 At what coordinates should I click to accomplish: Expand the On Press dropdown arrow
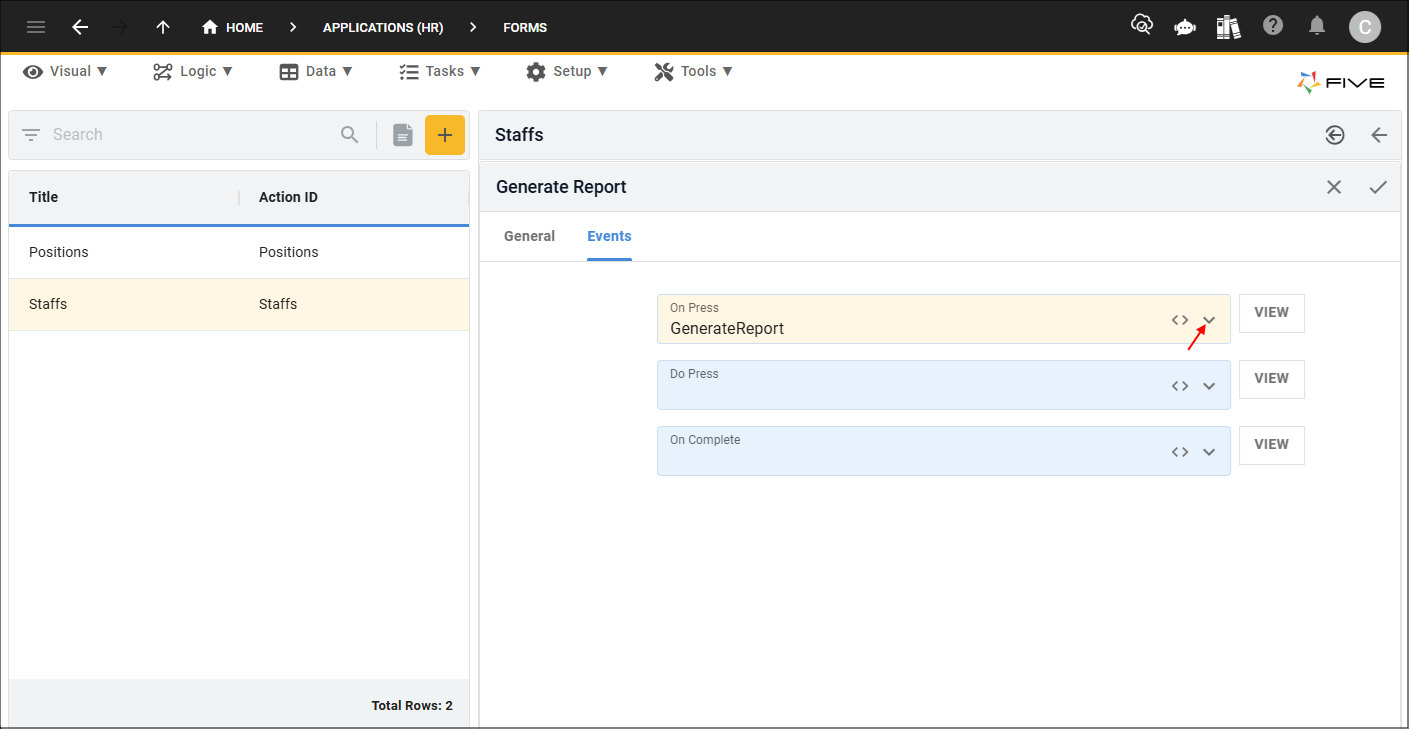pos(1209,320)
